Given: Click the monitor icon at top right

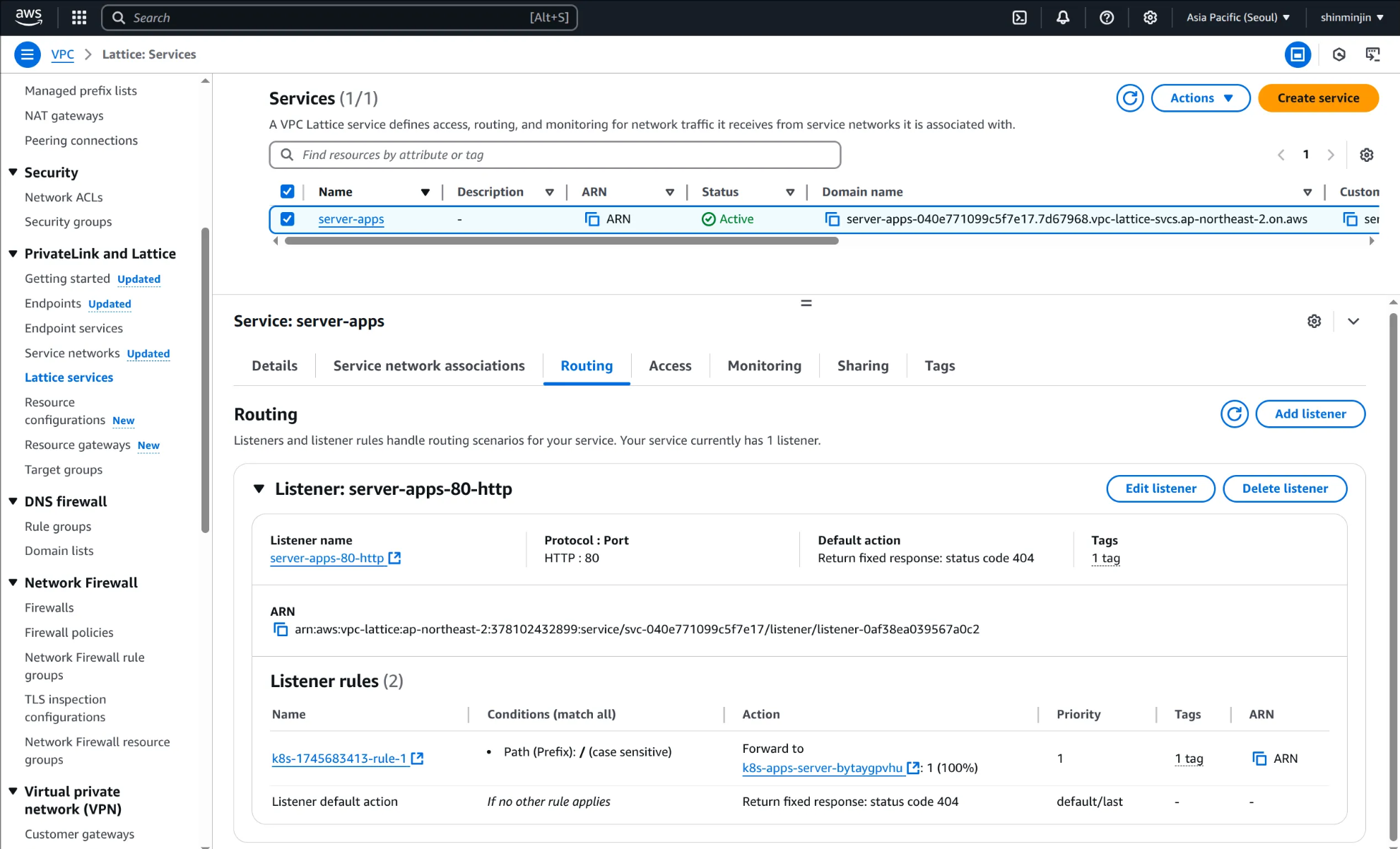Looking at the screenshot, I should [1372, 54].
